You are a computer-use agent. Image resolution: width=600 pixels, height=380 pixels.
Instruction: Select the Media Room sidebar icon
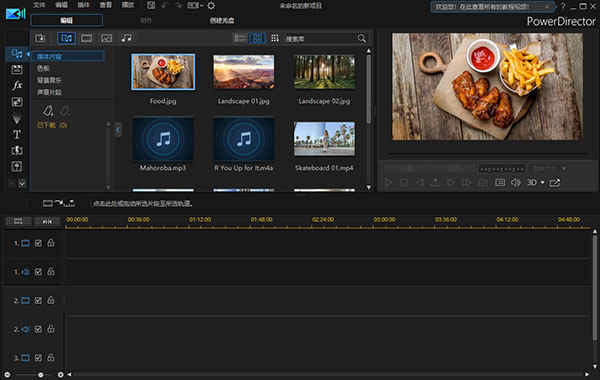click(x=17, y=54)
